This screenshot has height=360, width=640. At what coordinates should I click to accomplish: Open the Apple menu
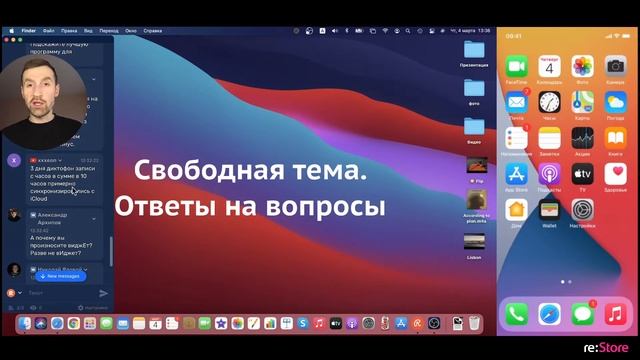pyautogui.click(x=11, y=31)
